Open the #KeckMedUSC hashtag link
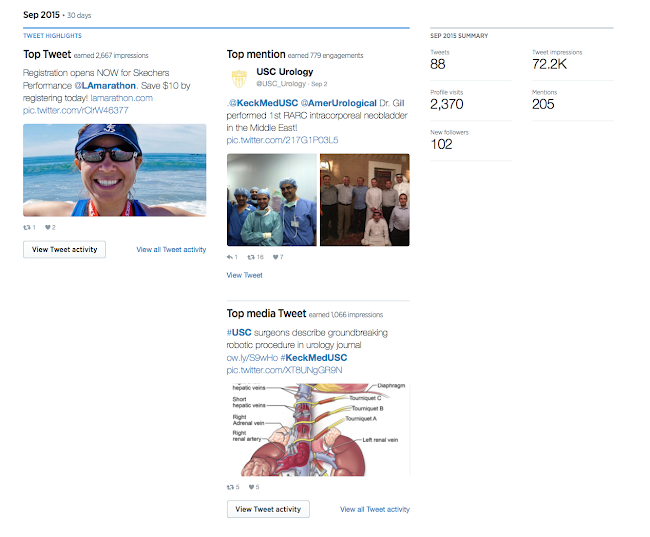This screenshot has width=650, height=537. (314, 357)
